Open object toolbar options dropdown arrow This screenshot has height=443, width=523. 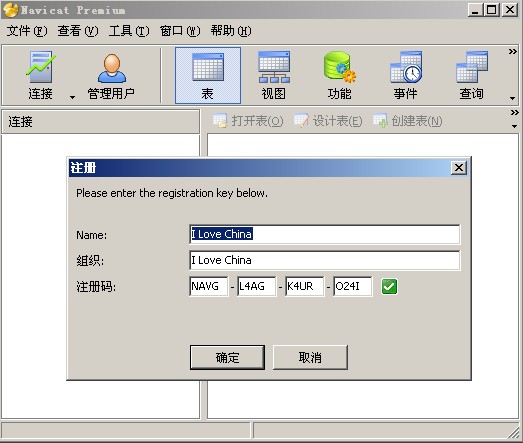[x=514, y=126]
